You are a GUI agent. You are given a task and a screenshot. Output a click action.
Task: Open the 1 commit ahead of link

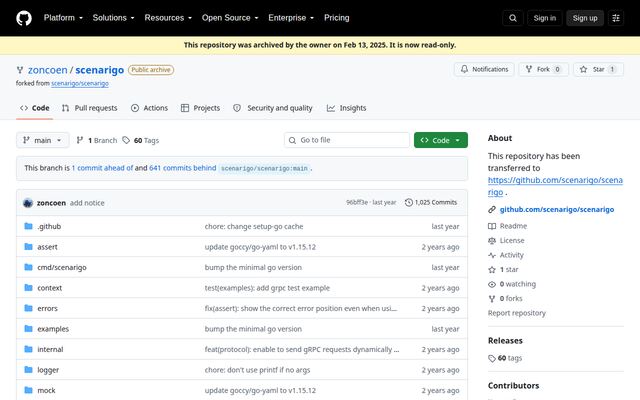[102, 168]
